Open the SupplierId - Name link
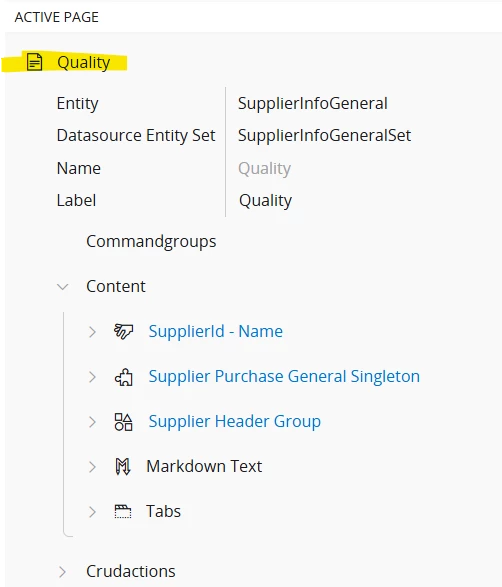This screenshot has width=502, height=587. (x=216, y=331)
